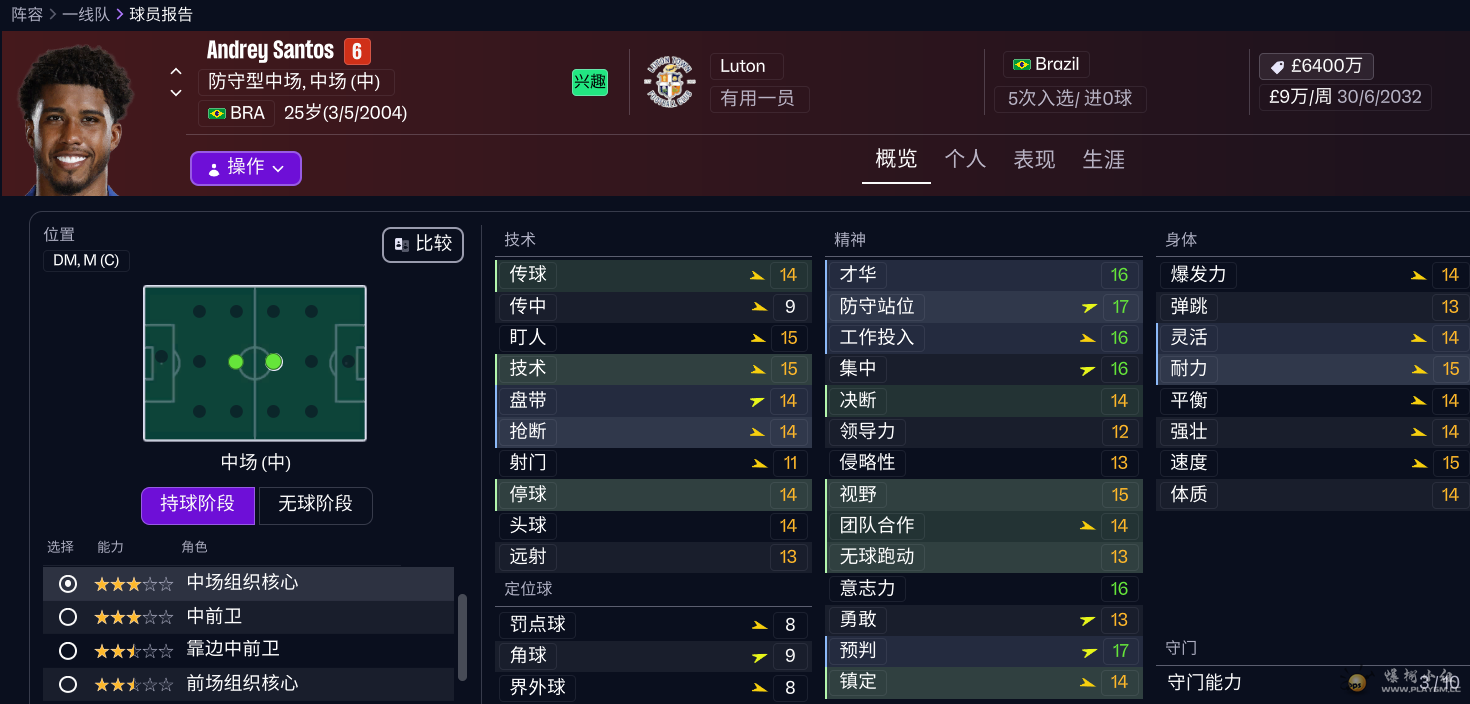Click the compare icon in 比较 button
The image size is (1470, 704).
coord(401,244)
